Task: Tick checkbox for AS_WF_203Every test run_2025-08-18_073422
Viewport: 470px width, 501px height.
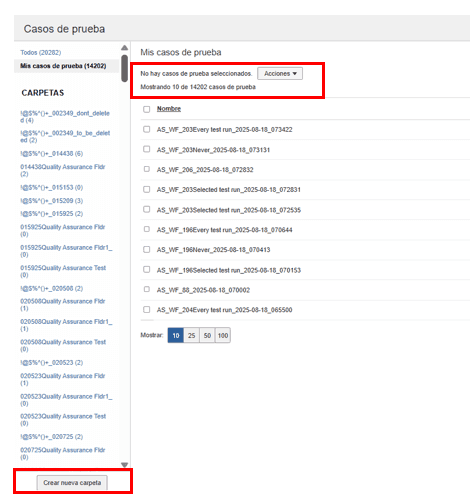Action: coord(146,129)
